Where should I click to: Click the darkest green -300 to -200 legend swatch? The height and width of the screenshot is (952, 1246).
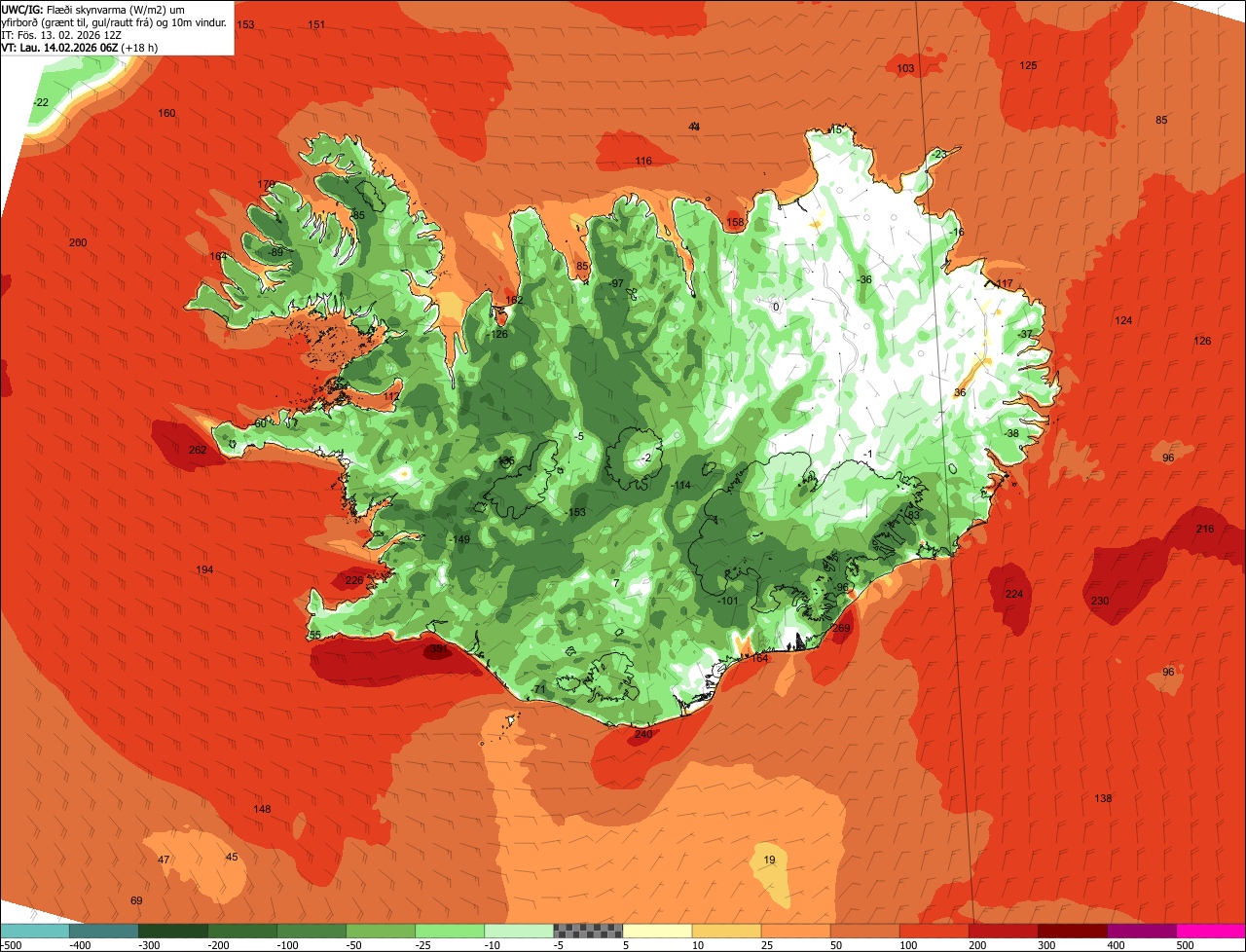click(x=172, y=931)
